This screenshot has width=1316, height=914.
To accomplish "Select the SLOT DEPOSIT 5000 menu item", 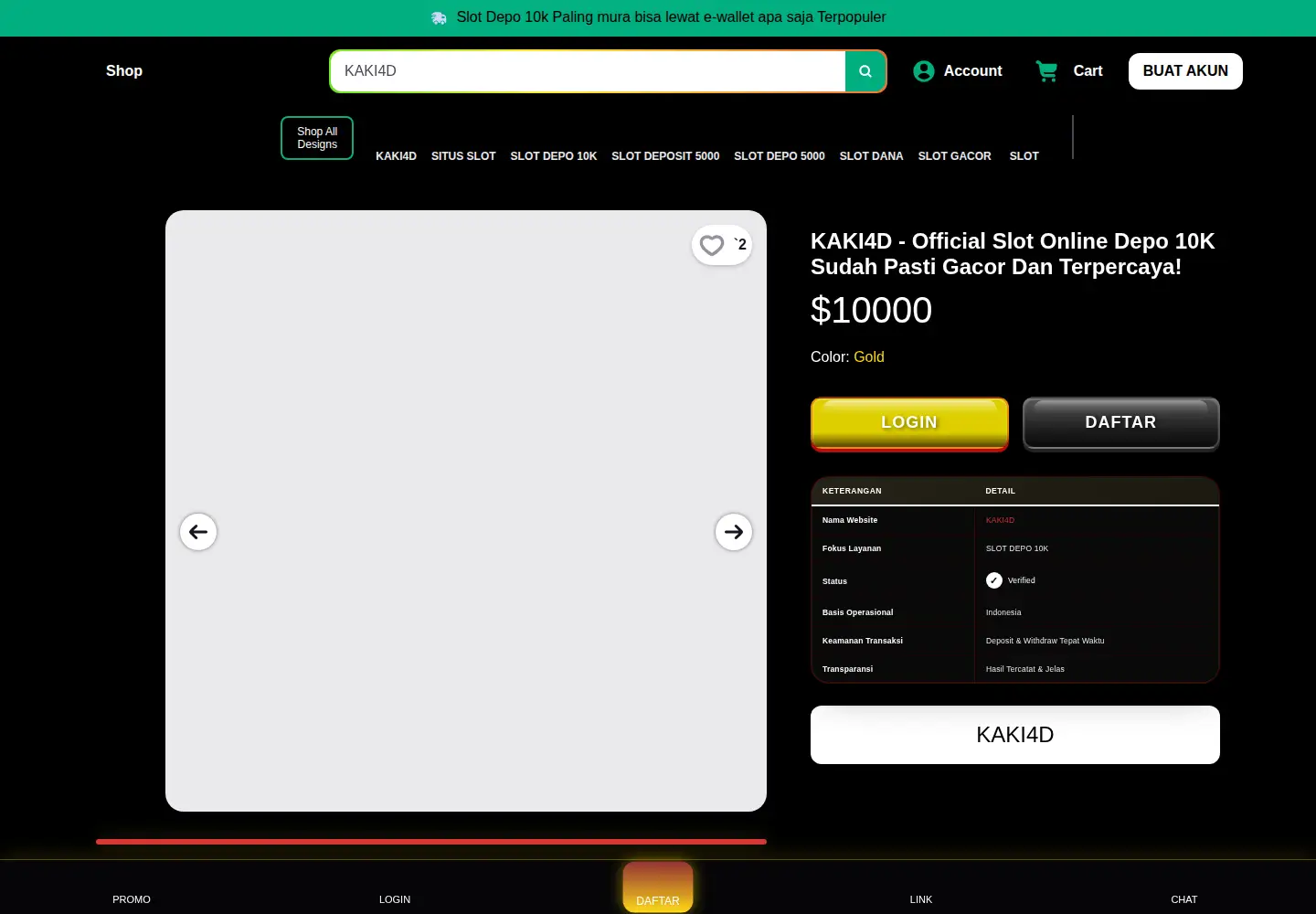I will (x=665, y=156).
